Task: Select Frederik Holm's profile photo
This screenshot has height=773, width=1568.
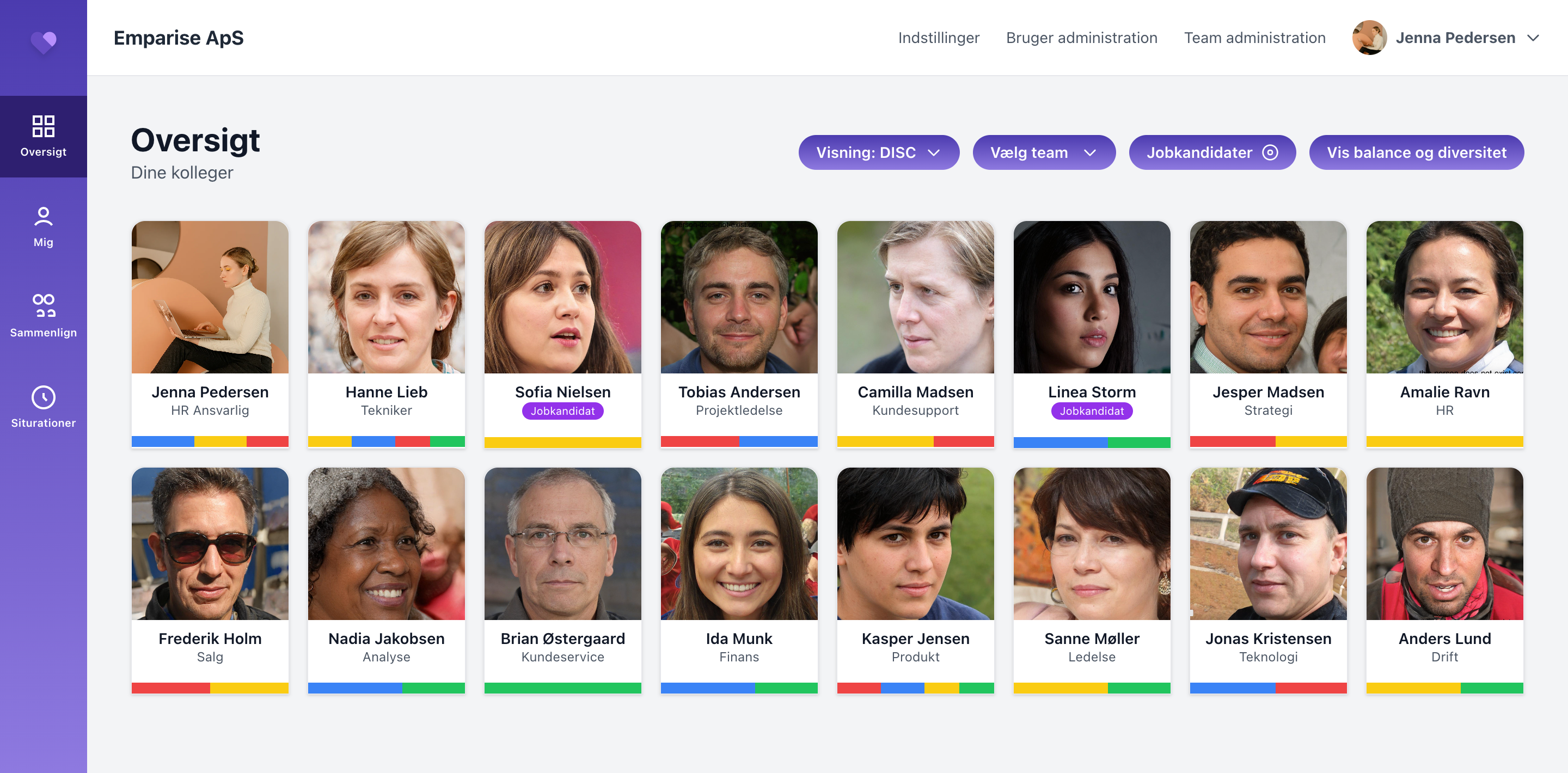Action: [x=210, y=543]
